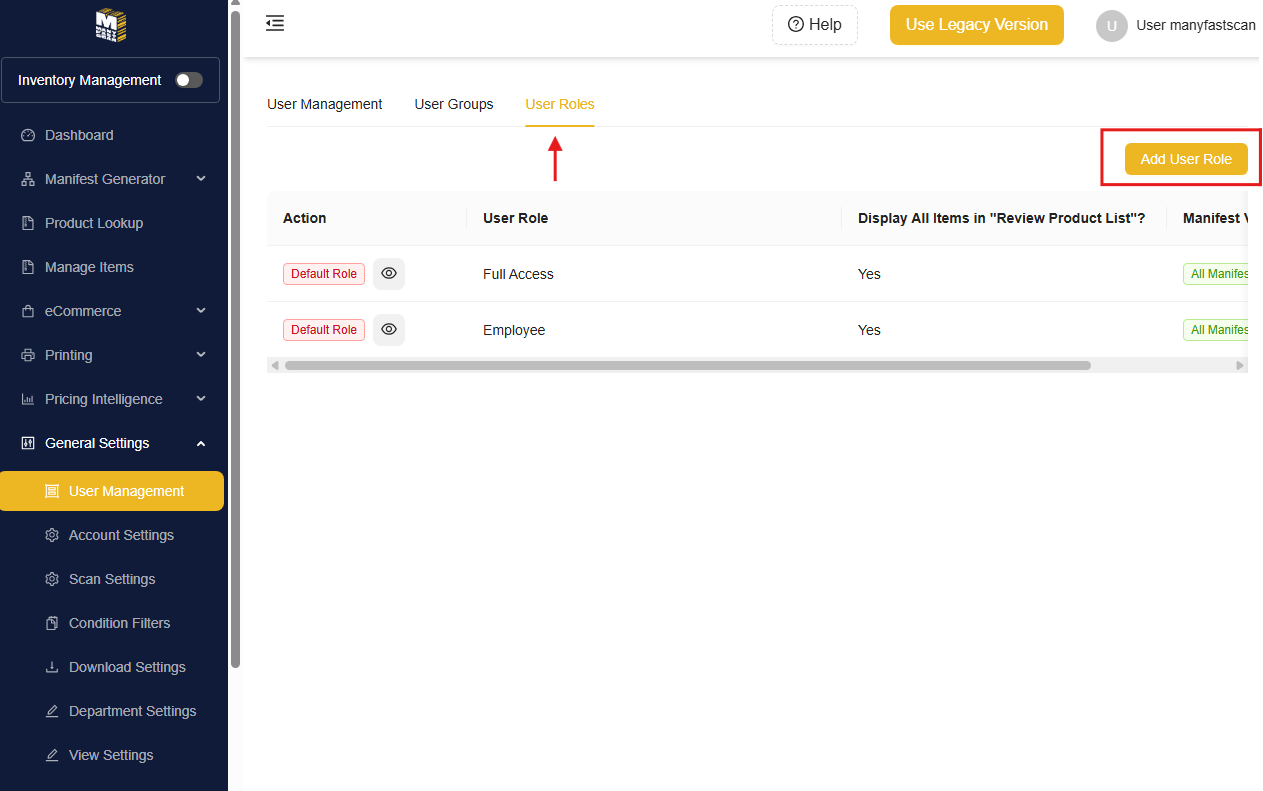This screenshot has height=791, width=1263.
Task: Click the Condition Filters clipboard icon
Action: point(52,623)
